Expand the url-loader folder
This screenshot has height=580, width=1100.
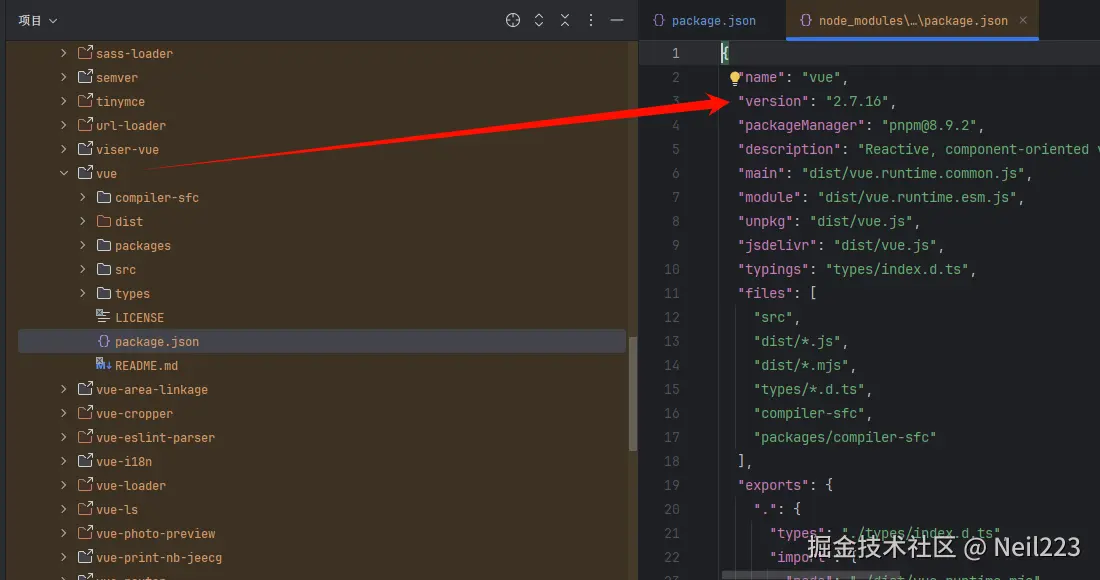tap(64, 125)
